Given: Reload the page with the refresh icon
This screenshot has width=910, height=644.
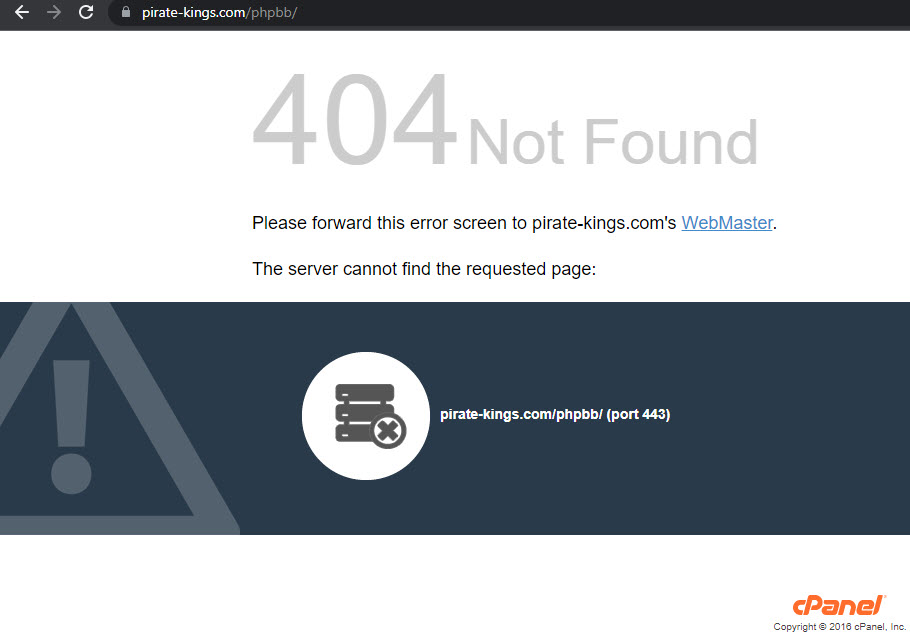Looking at the screenshot, I should [86, 12].
